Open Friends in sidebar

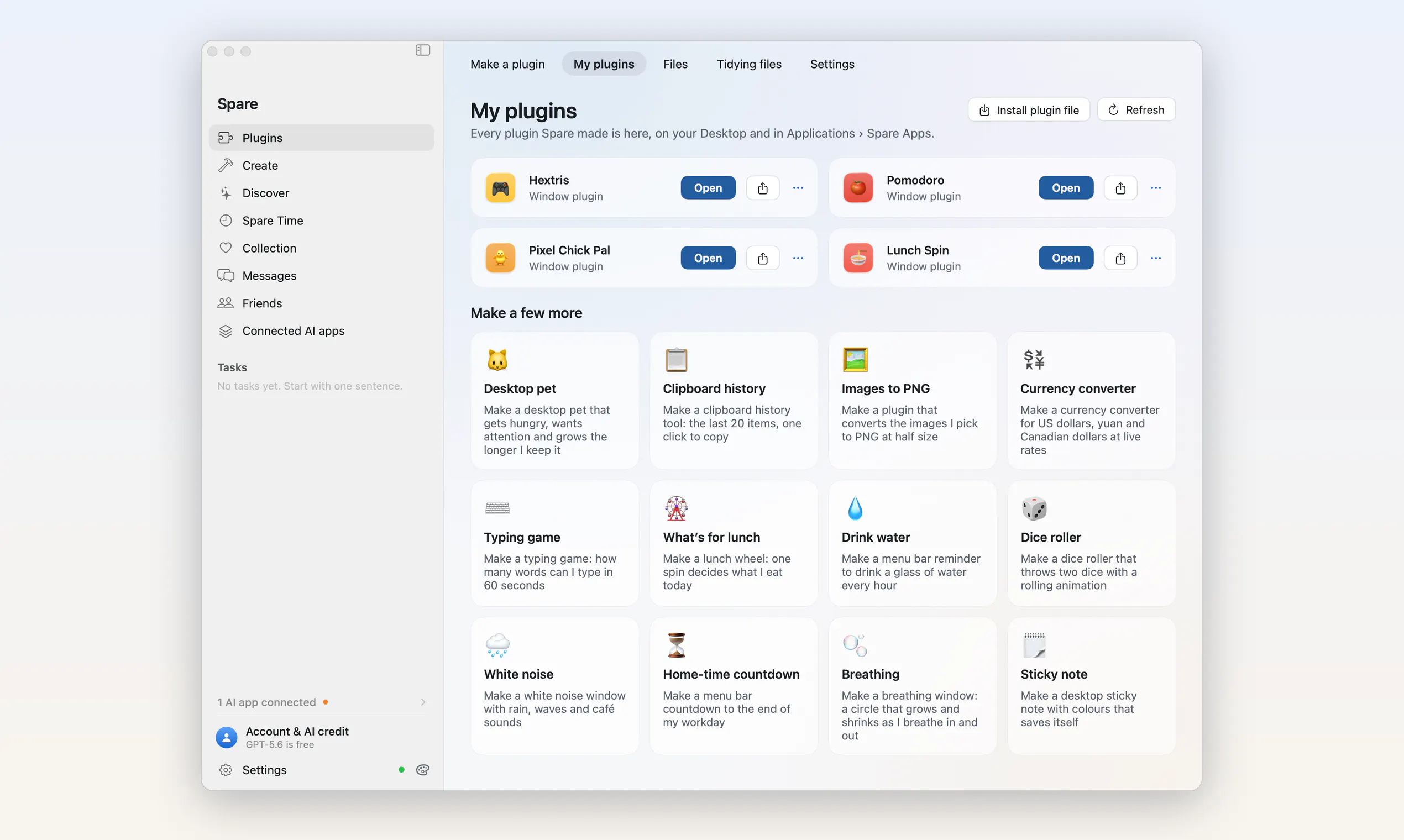coord(321,303)
